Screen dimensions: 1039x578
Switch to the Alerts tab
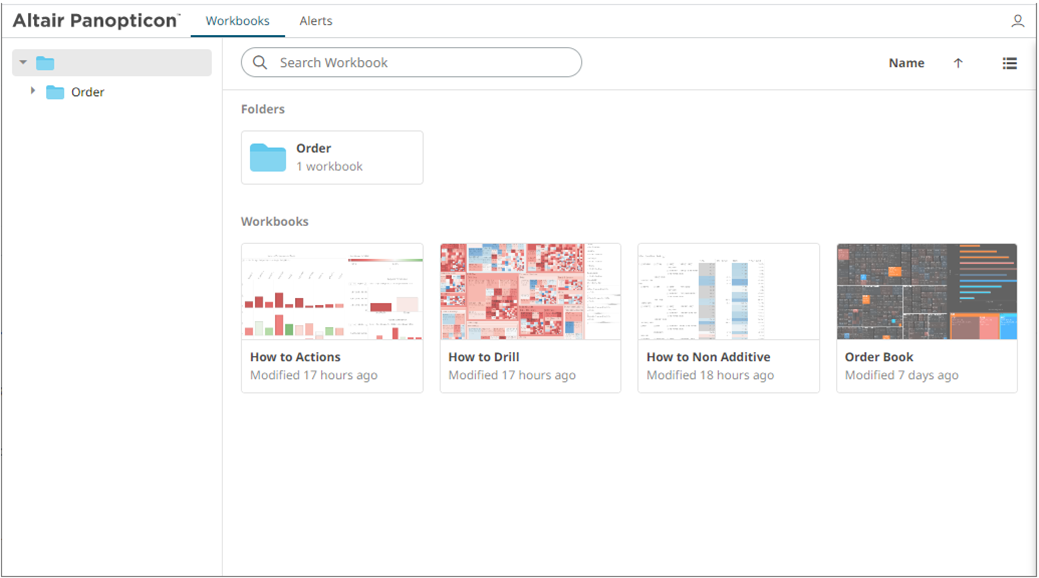(316, 21)
